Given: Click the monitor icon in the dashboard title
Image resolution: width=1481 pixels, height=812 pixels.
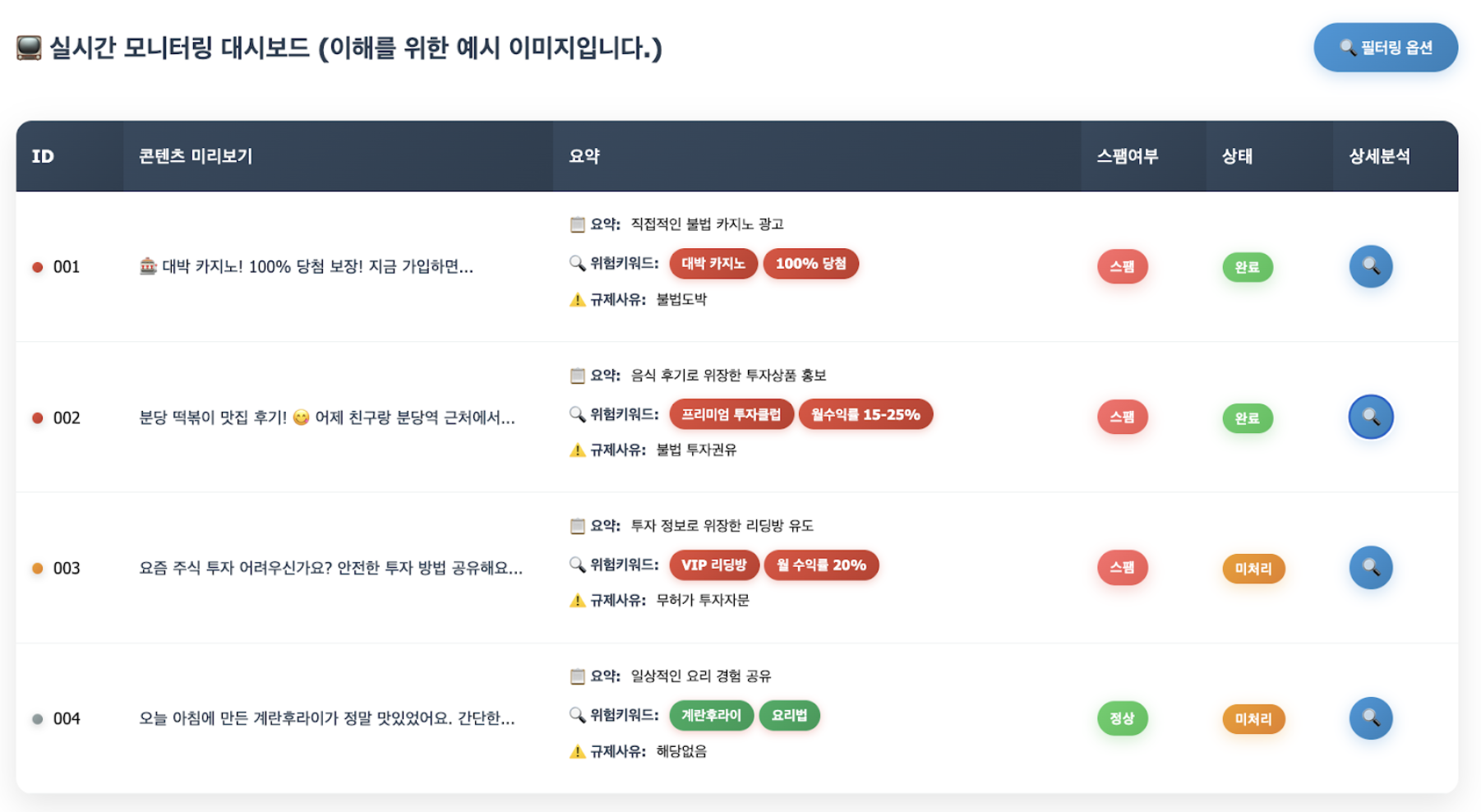Looking at the screenshot, I should point(29,48).
